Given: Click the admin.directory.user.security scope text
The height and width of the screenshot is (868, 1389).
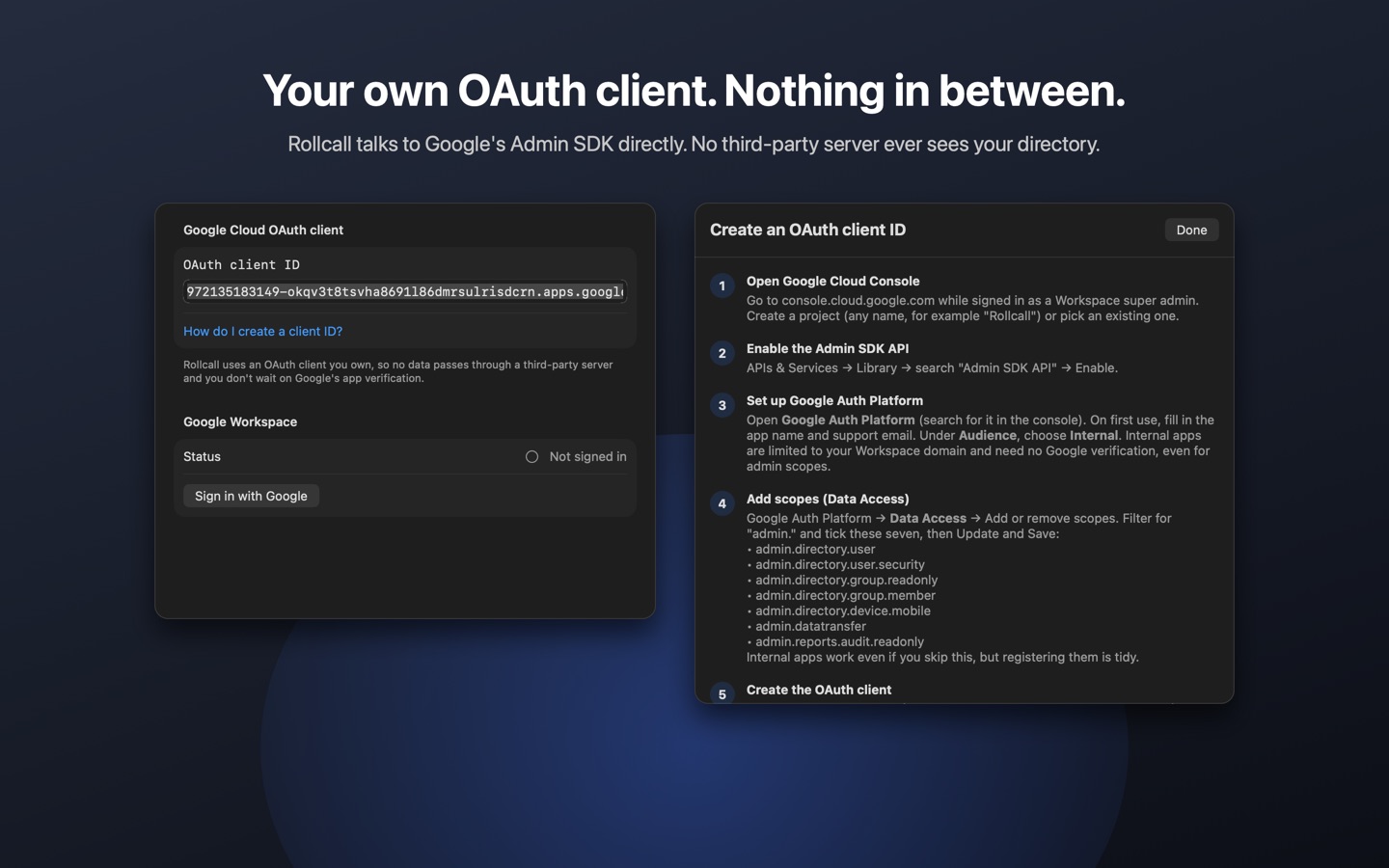Looking at the screenshot, I should point(840,564).
